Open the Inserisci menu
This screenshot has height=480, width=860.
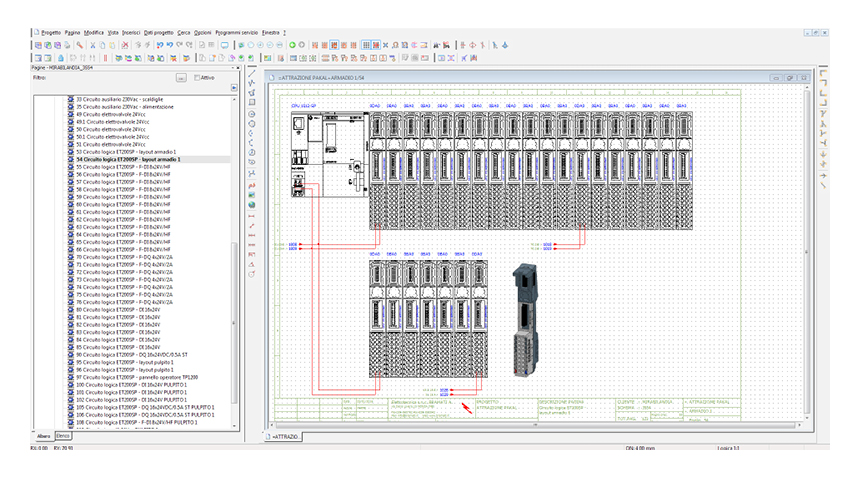pyautogui.click(x=131, y=33)
